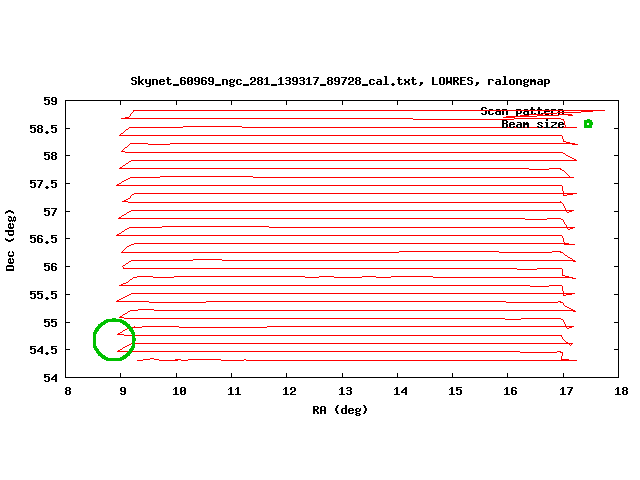Click the x-axis tick label 18
The width and height of the screenshot is (640, 480).
621,392
